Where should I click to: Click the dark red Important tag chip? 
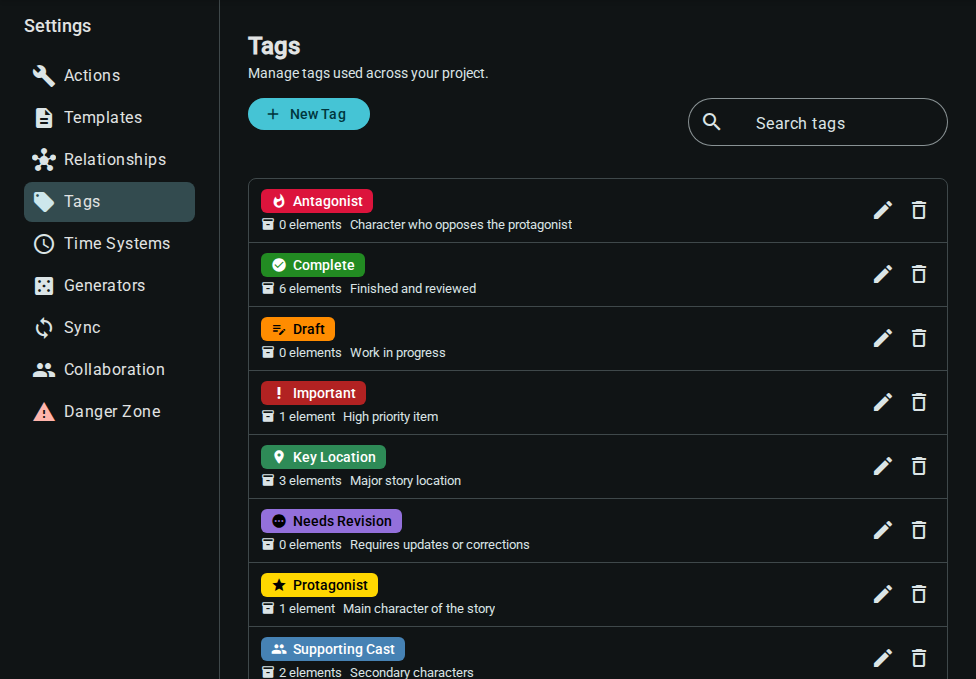point(314,393)
